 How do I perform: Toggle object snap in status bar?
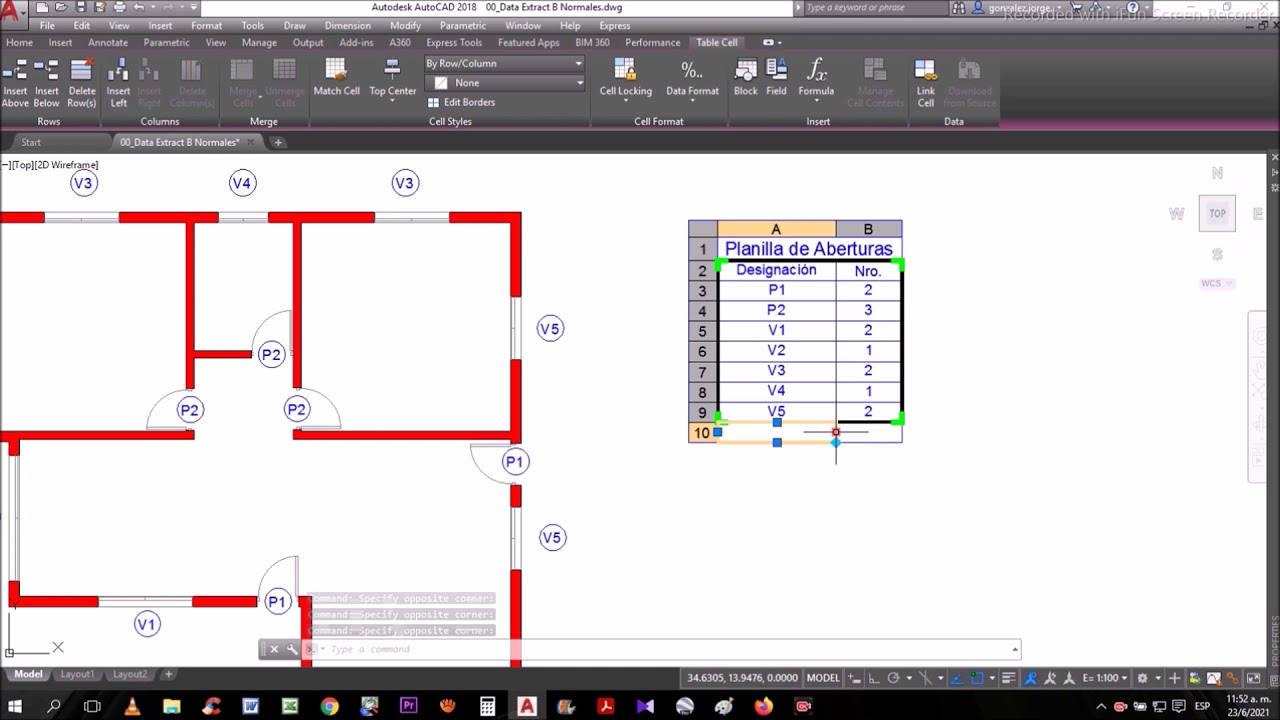pos(976,678)
